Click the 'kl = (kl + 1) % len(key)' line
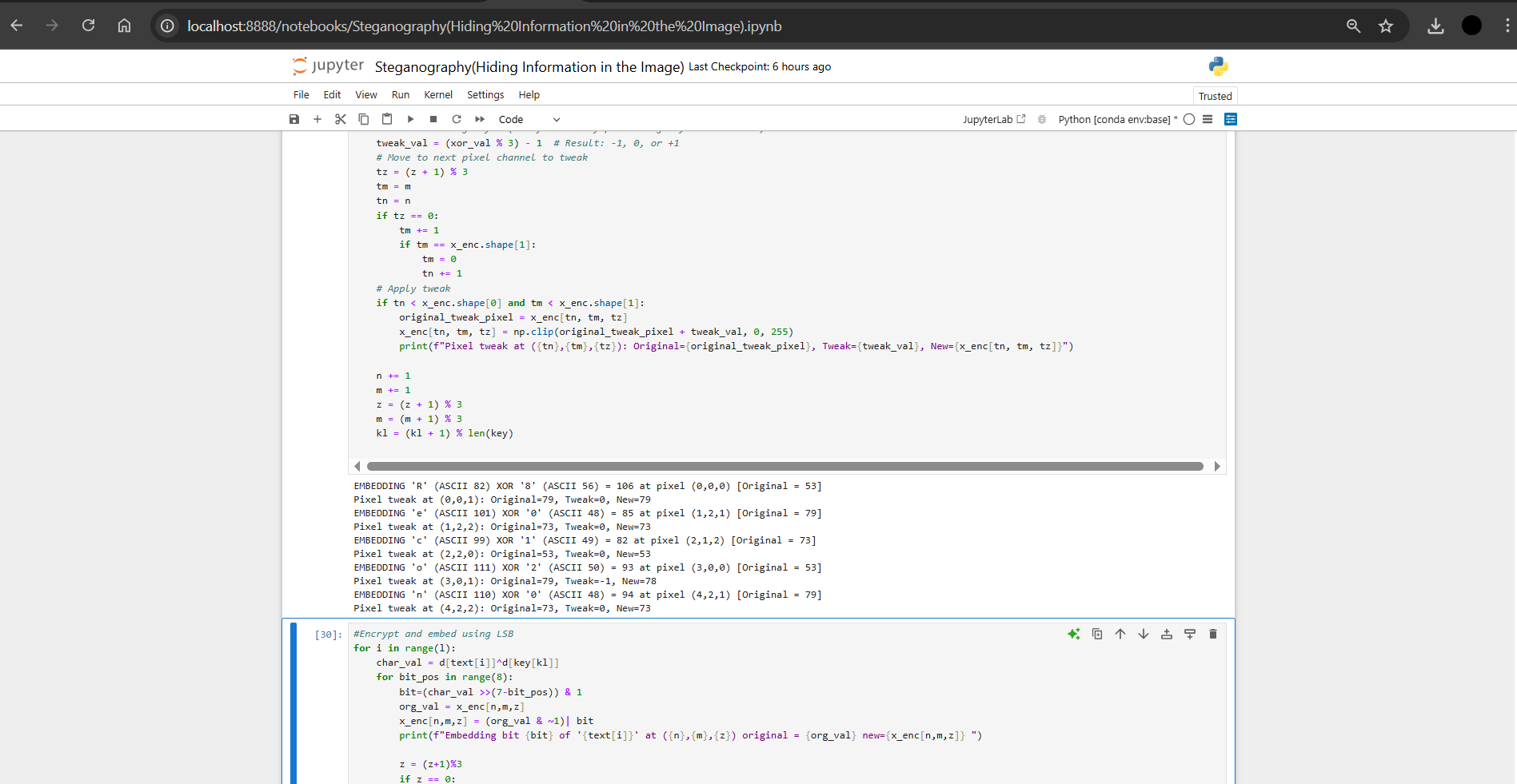Viewport: 1517px width, 784px height. (x=445, y=433)
